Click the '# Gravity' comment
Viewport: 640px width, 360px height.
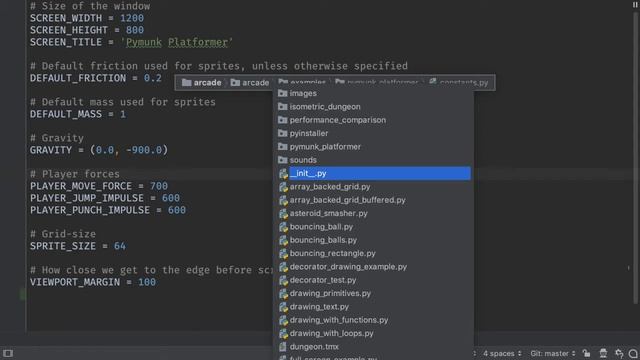[57, 138]
